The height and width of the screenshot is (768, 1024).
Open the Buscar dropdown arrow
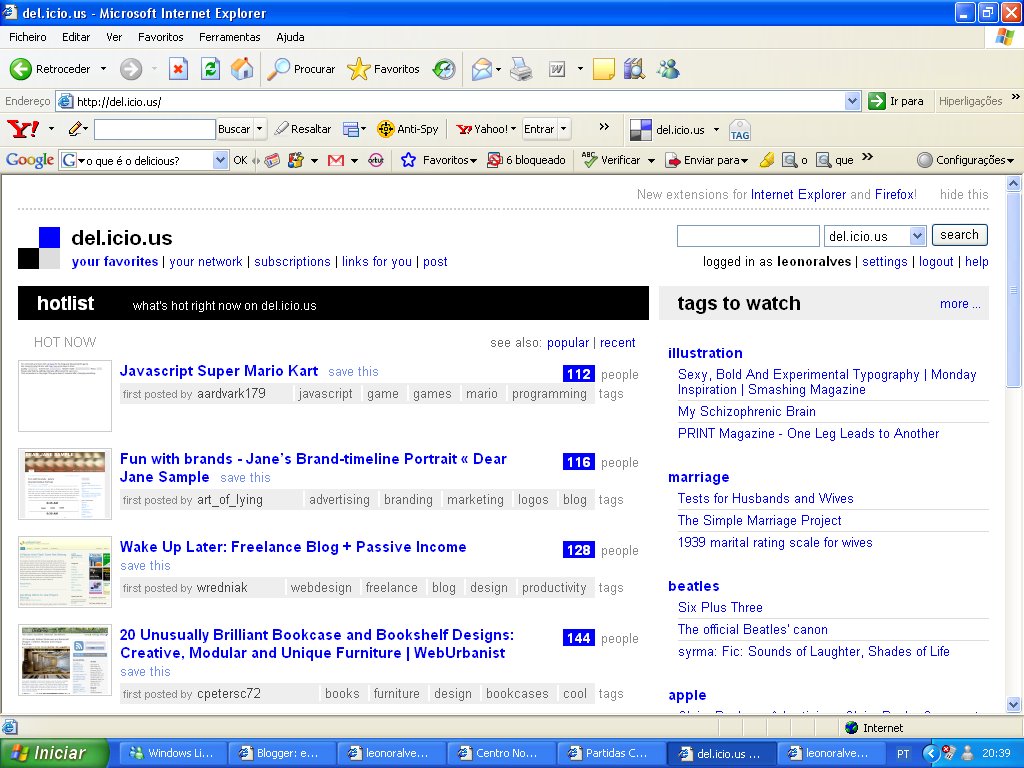[259, 129]
